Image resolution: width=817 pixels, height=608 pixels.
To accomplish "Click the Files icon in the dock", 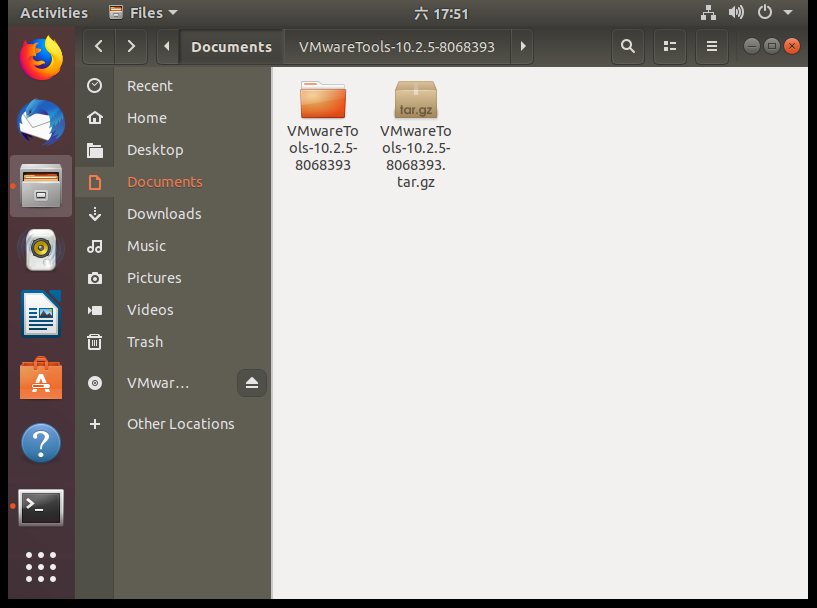I will pyautogui.click(x=41, y=185).
